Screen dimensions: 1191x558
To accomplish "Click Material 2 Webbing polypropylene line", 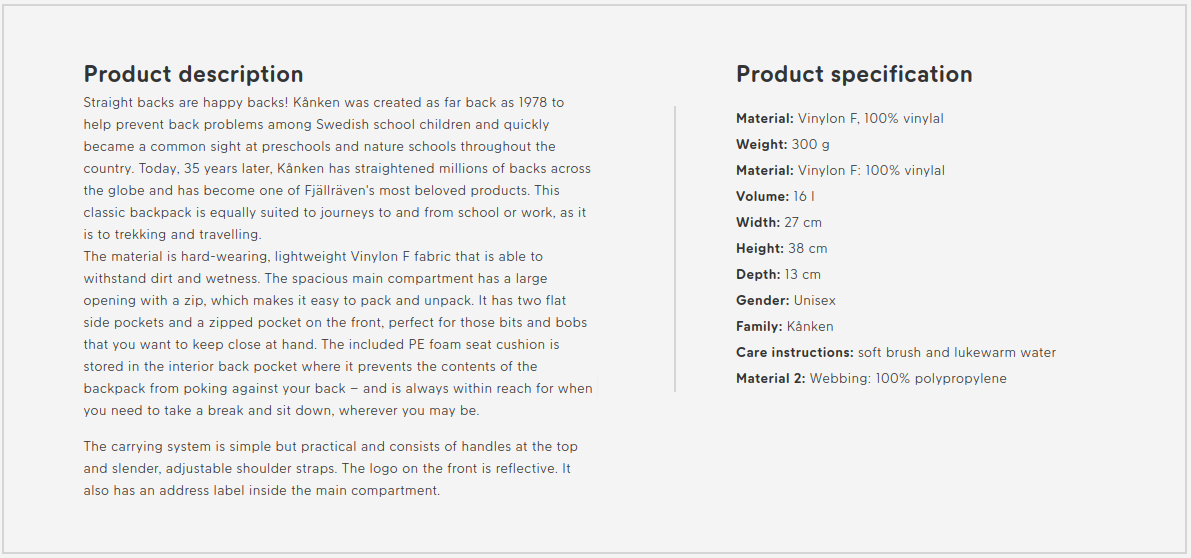I will [871, 378].
